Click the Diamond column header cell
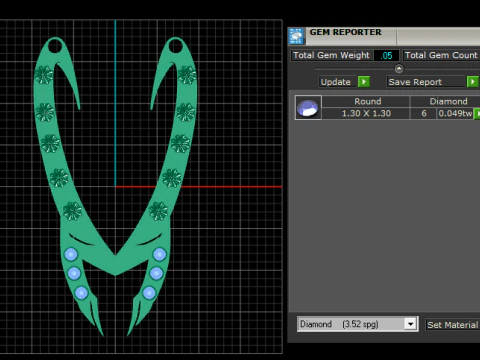 click(446, 101)
